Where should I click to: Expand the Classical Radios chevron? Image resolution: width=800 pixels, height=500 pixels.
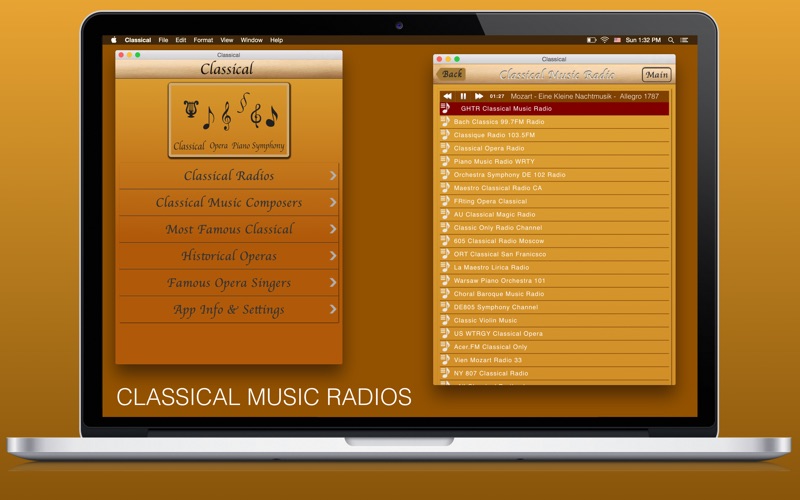pos(333,176)
